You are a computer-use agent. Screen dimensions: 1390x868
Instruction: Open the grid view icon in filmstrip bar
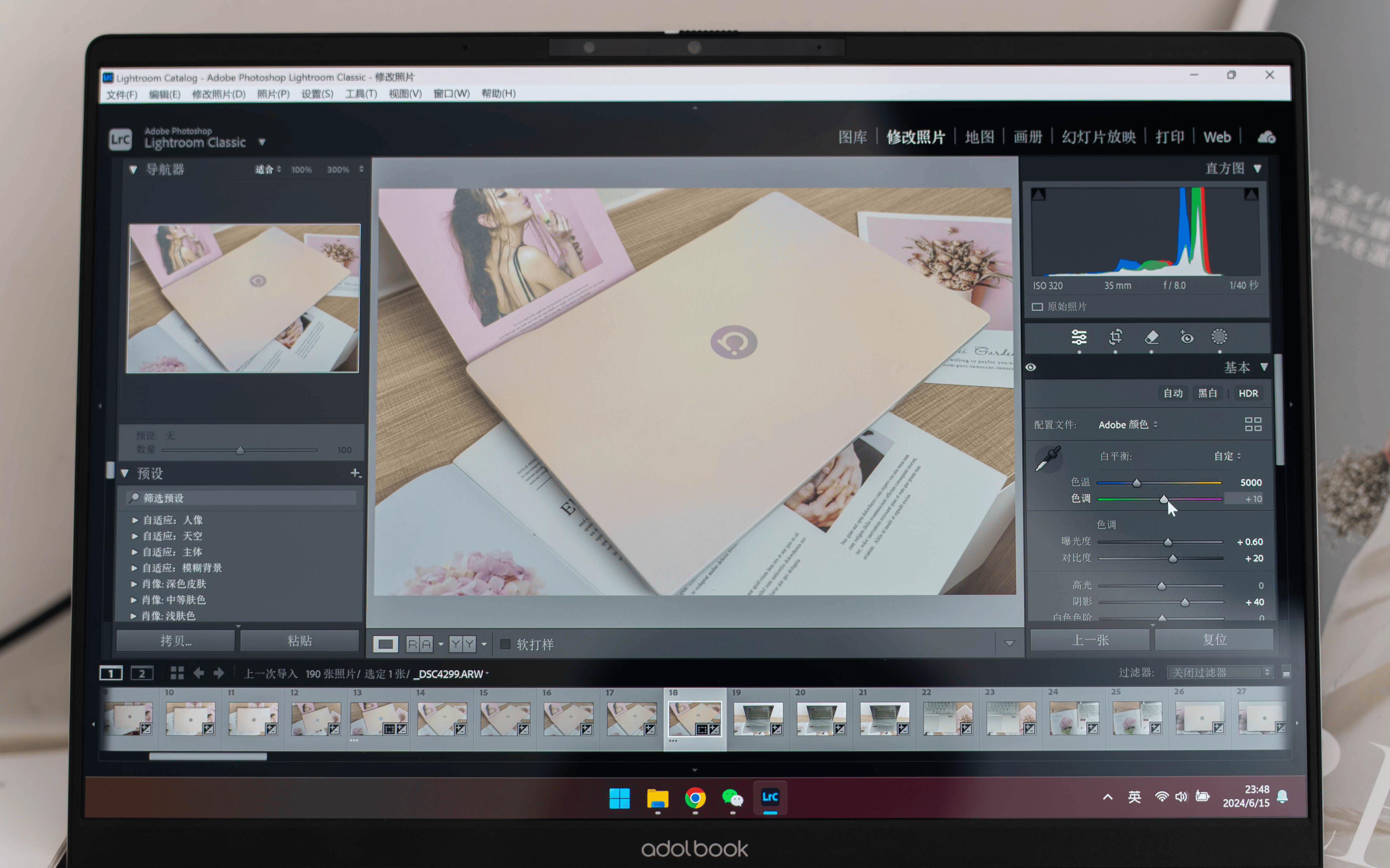click(x=177, y=673)
